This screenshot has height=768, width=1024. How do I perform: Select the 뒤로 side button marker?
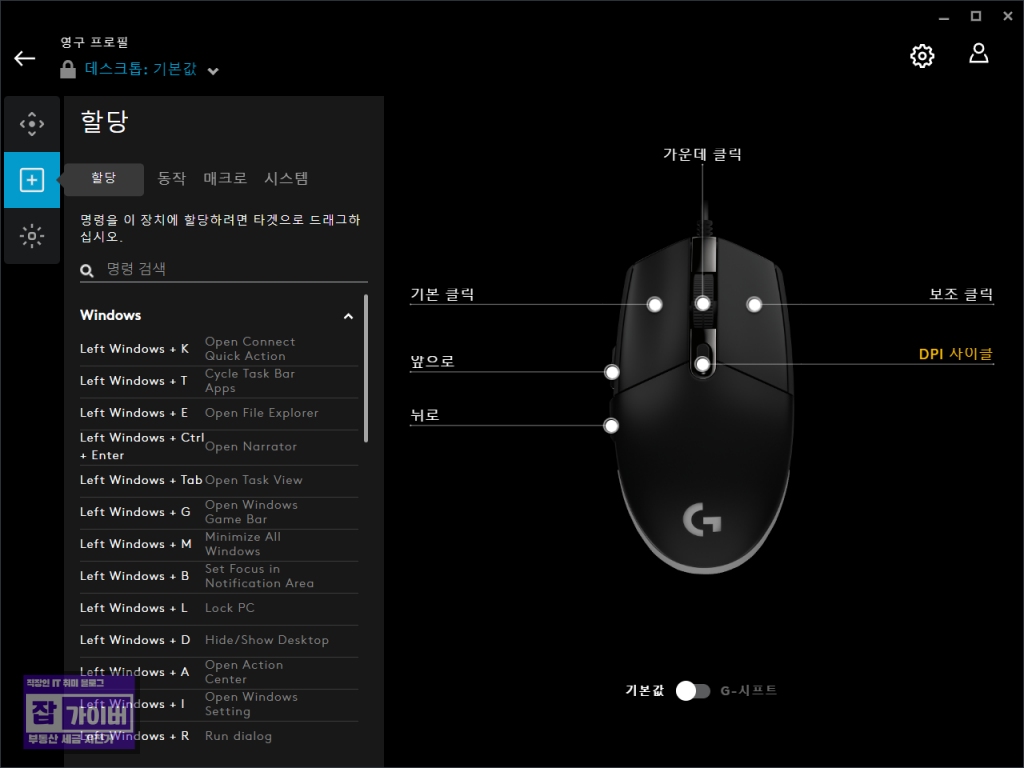click(x=611, y=426)
